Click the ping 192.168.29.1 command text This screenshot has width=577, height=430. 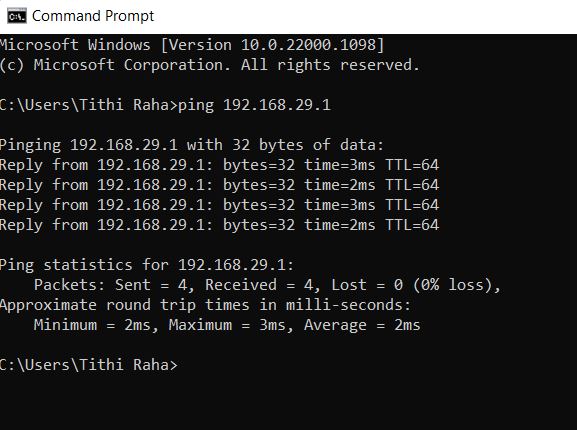(x=254, y=105)
